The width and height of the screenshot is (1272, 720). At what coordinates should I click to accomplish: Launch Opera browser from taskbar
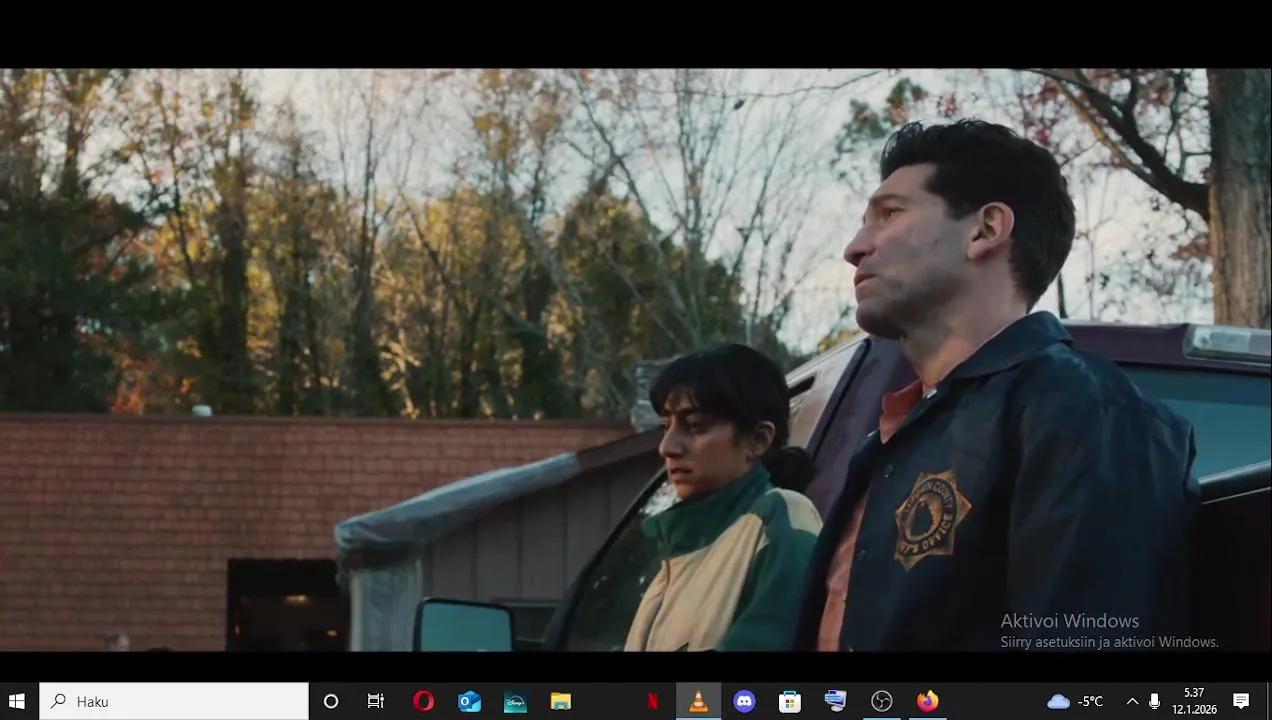click(x=423, y=701)
